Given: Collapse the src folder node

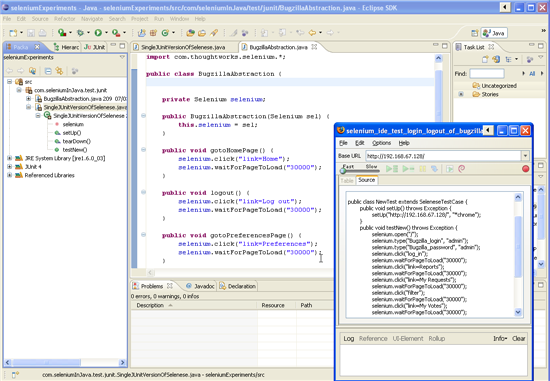Looking at the screenshot, I should pyautogui.click(x=9, y=82).
